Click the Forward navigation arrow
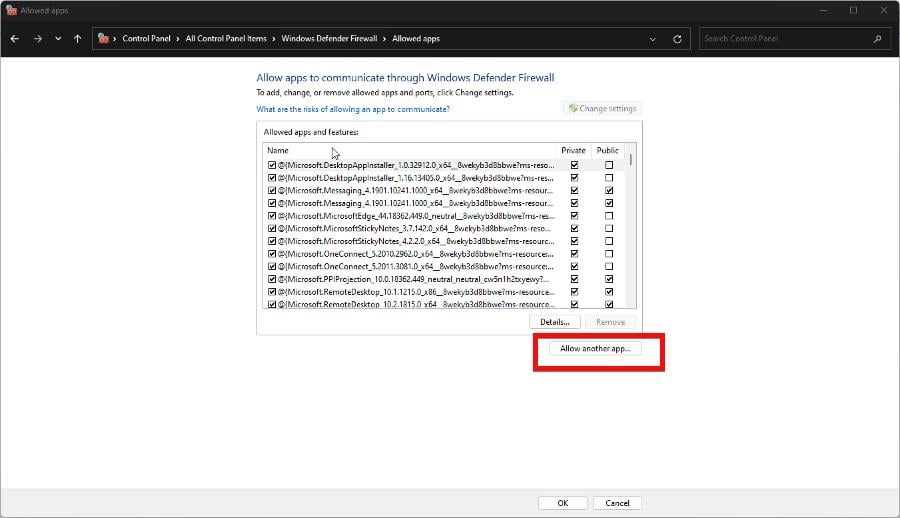This screenshot has width=900, height=518. tap(37, 38)
